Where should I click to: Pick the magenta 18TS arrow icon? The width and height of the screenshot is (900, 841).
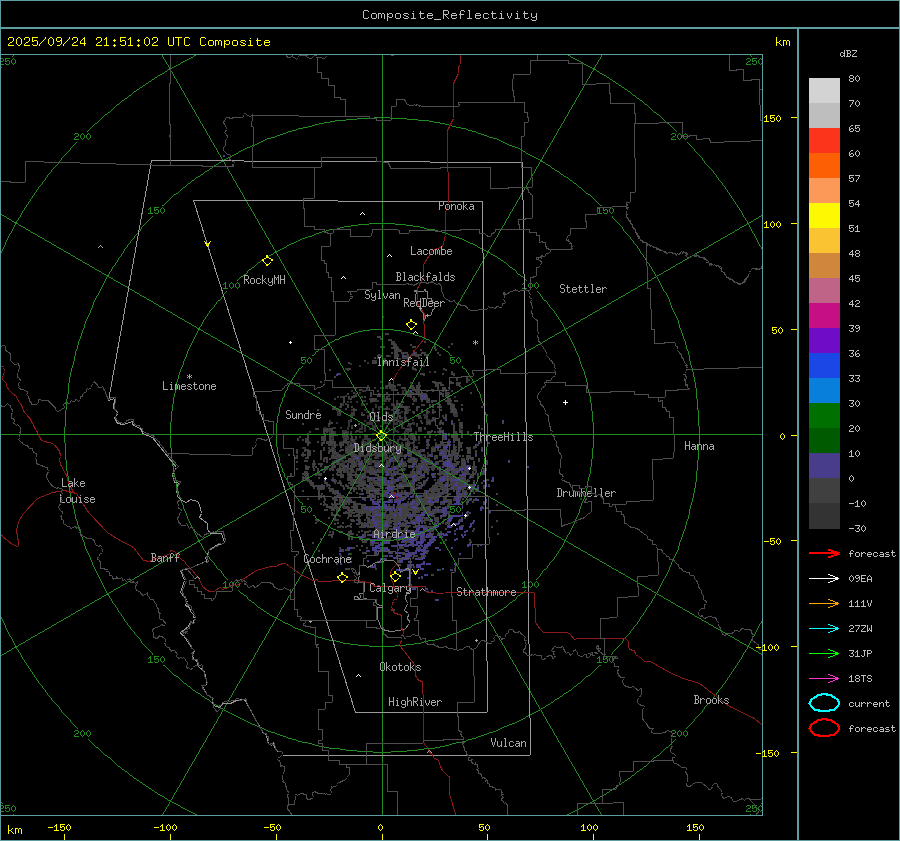tap(824, 678)
